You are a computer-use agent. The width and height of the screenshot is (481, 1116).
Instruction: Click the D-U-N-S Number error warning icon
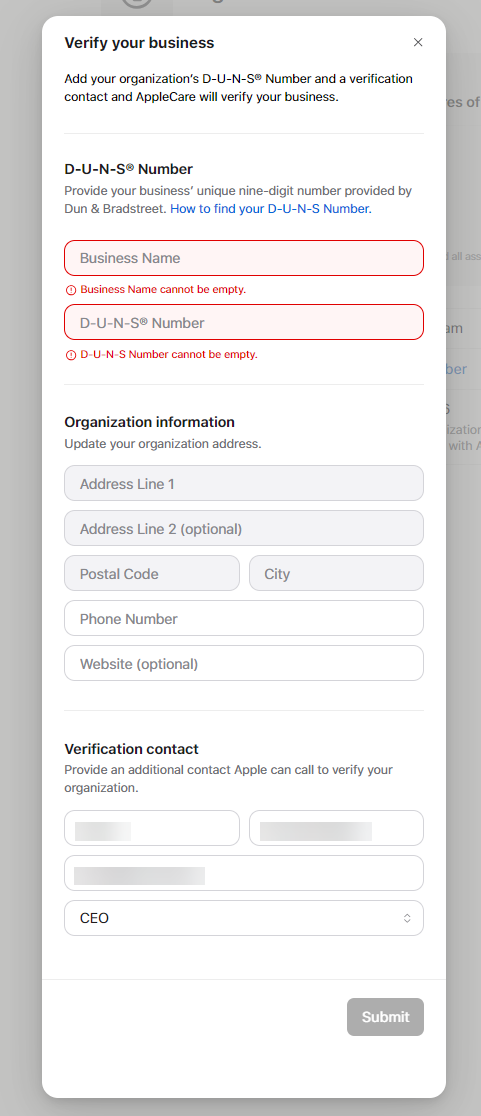point(70,354)
